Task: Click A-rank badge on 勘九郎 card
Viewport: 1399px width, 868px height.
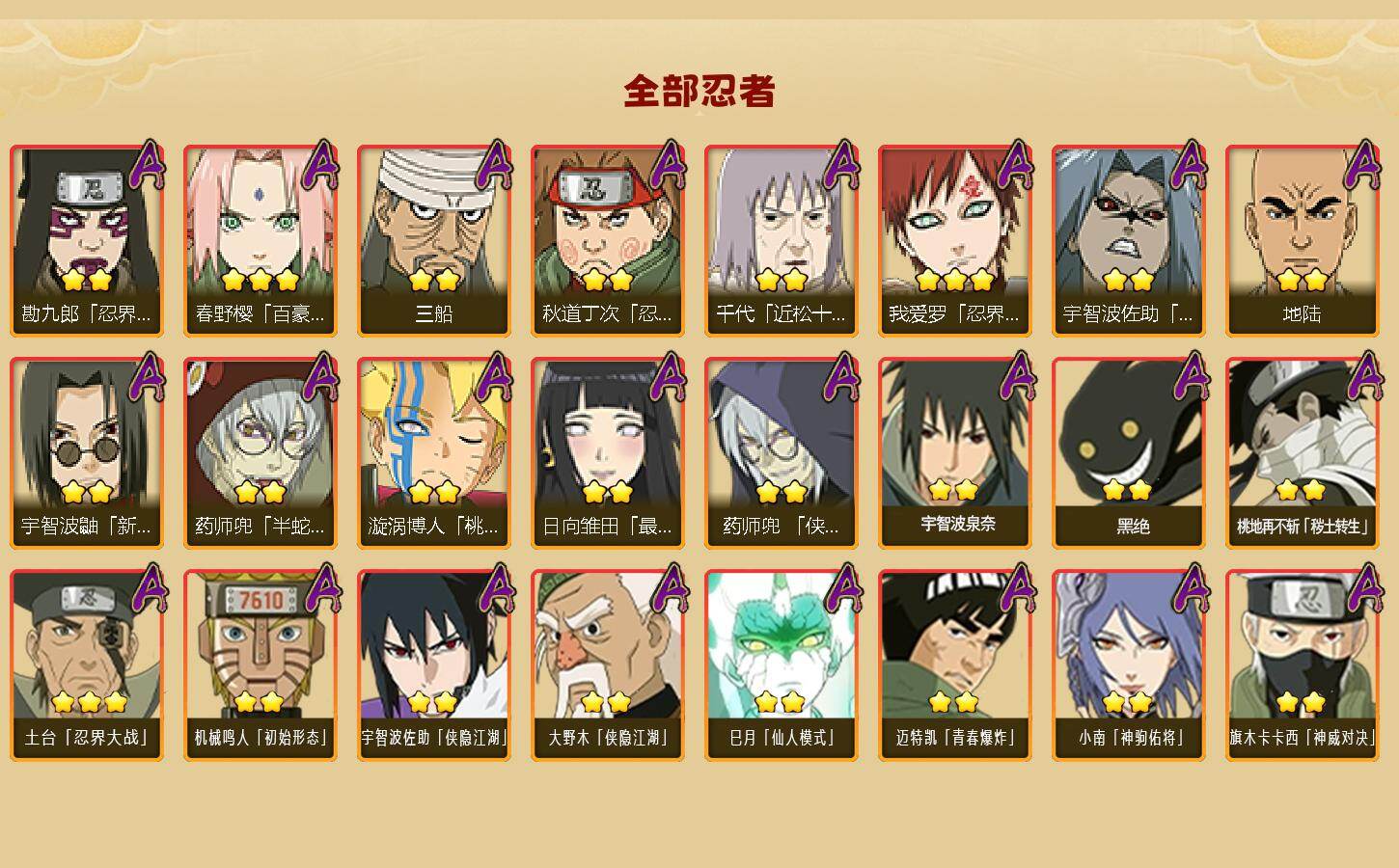Action: click(x=147, y=166)
